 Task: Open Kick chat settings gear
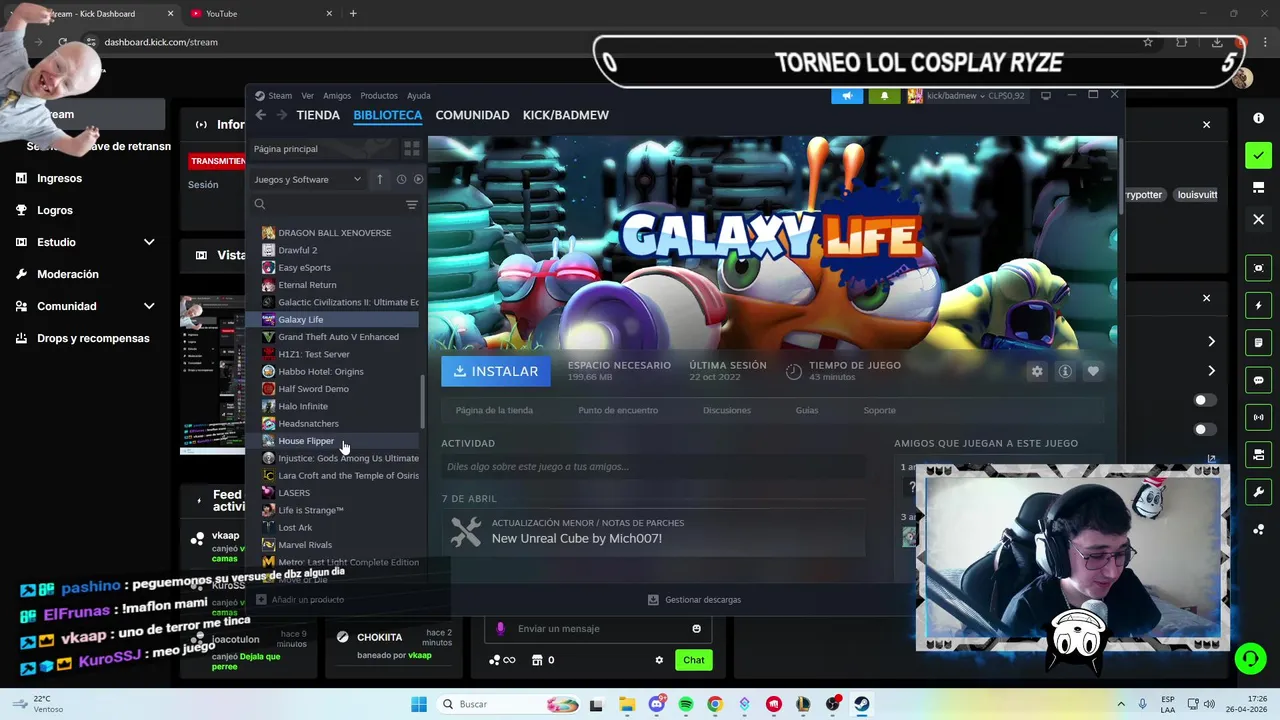pyautogui.click(x=659, y=660)
